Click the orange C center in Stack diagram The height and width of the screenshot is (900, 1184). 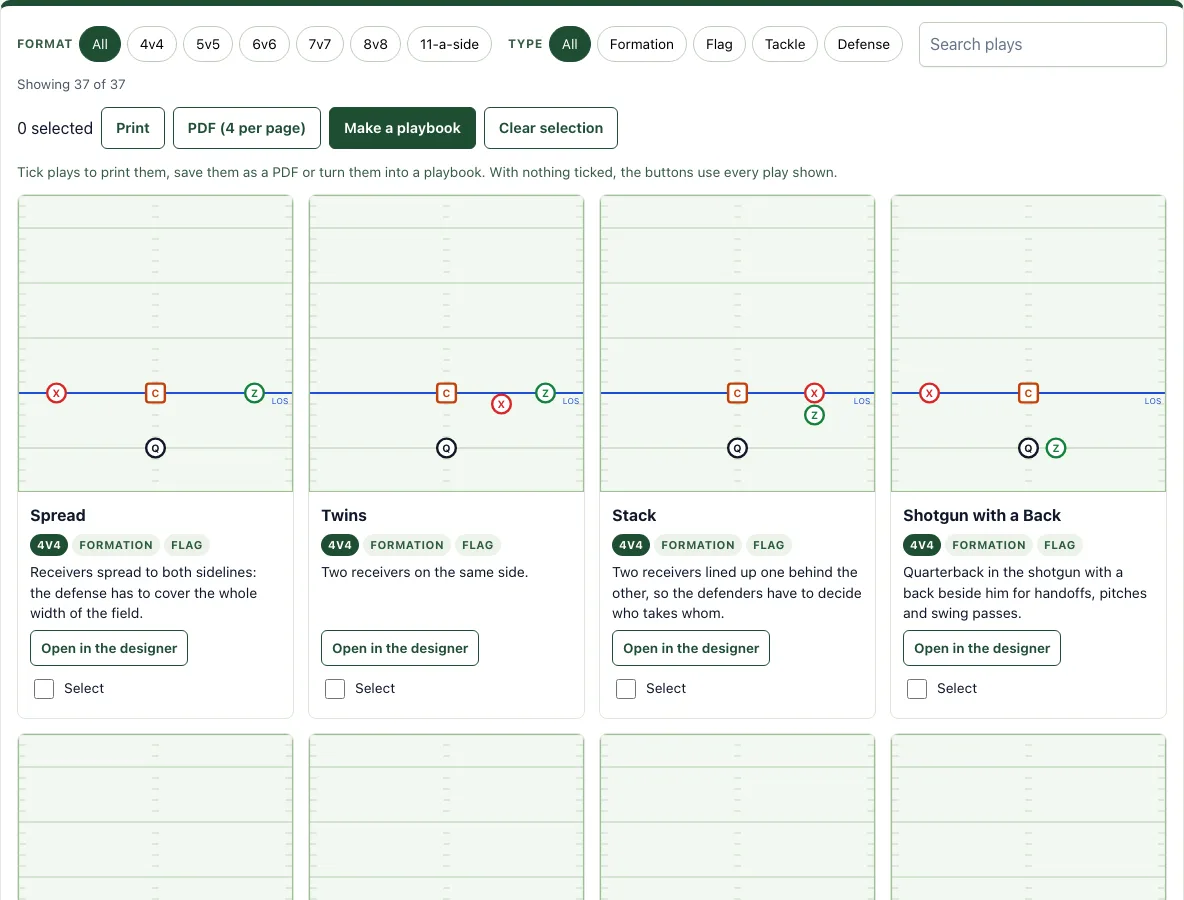point(737,393)
